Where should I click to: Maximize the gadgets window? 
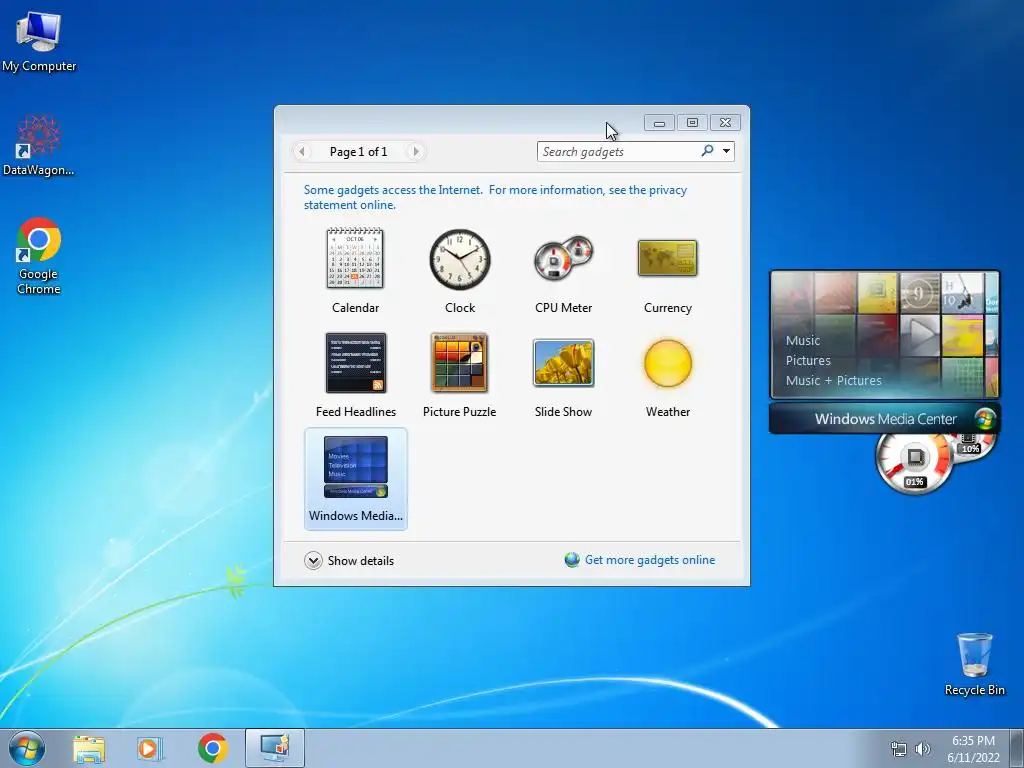(692, 123)
